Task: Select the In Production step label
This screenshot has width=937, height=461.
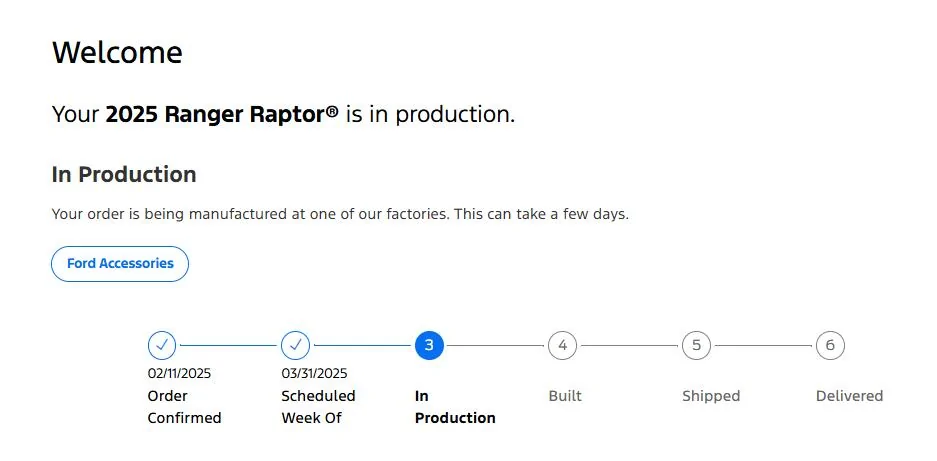Action: [x=455, y=407]
